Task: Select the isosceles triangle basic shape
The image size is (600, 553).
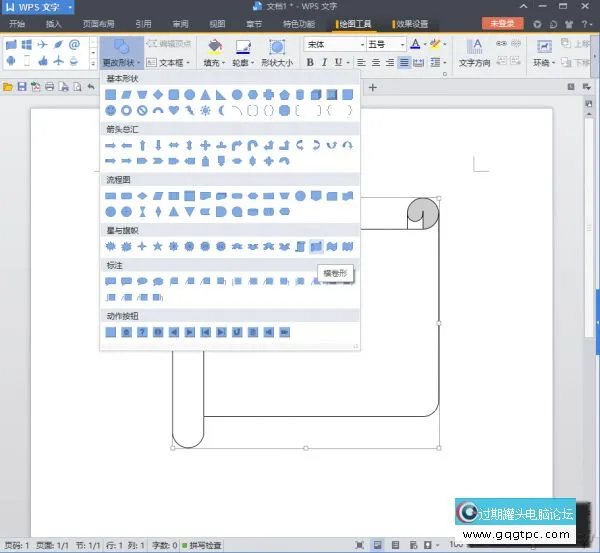Action: click(205, 95)
